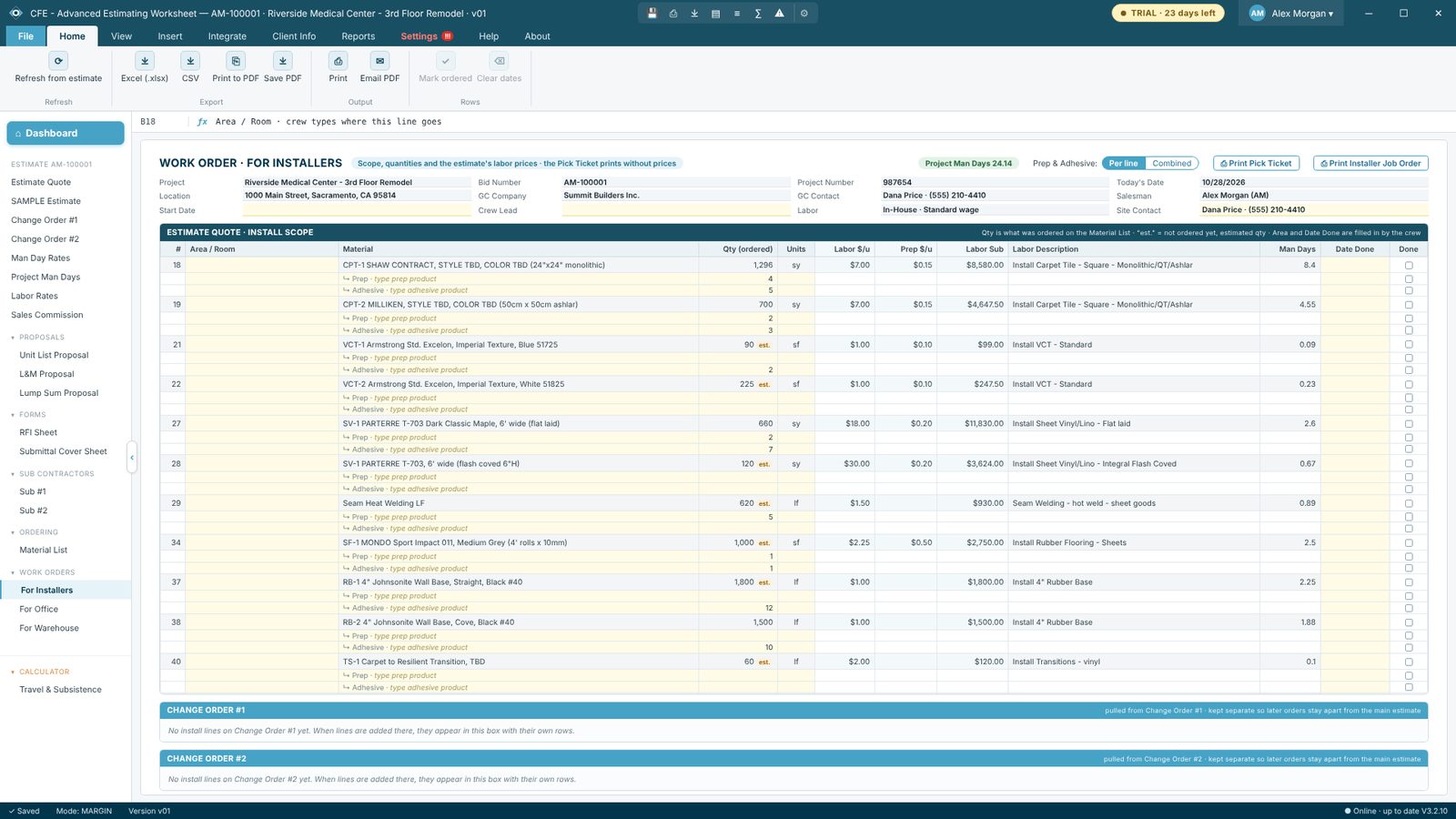Click the Email PDF envelope icon
This screenshot has width=1456, height=819.
tap(379, 61)
